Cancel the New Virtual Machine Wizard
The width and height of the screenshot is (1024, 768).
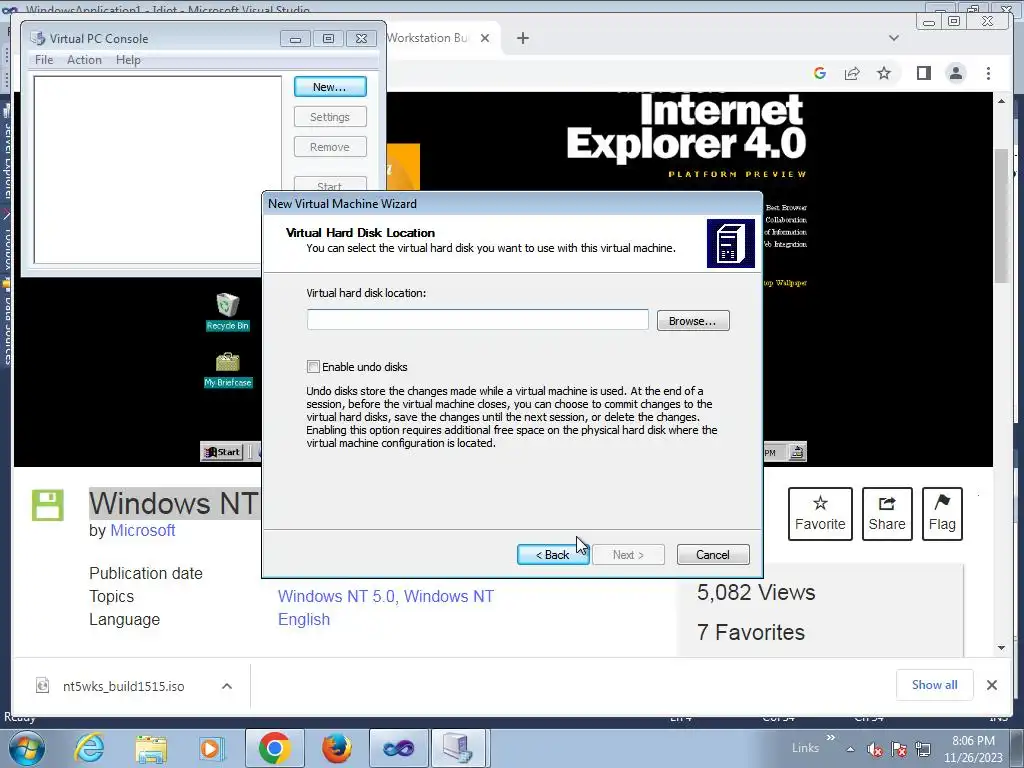(712, 554)
